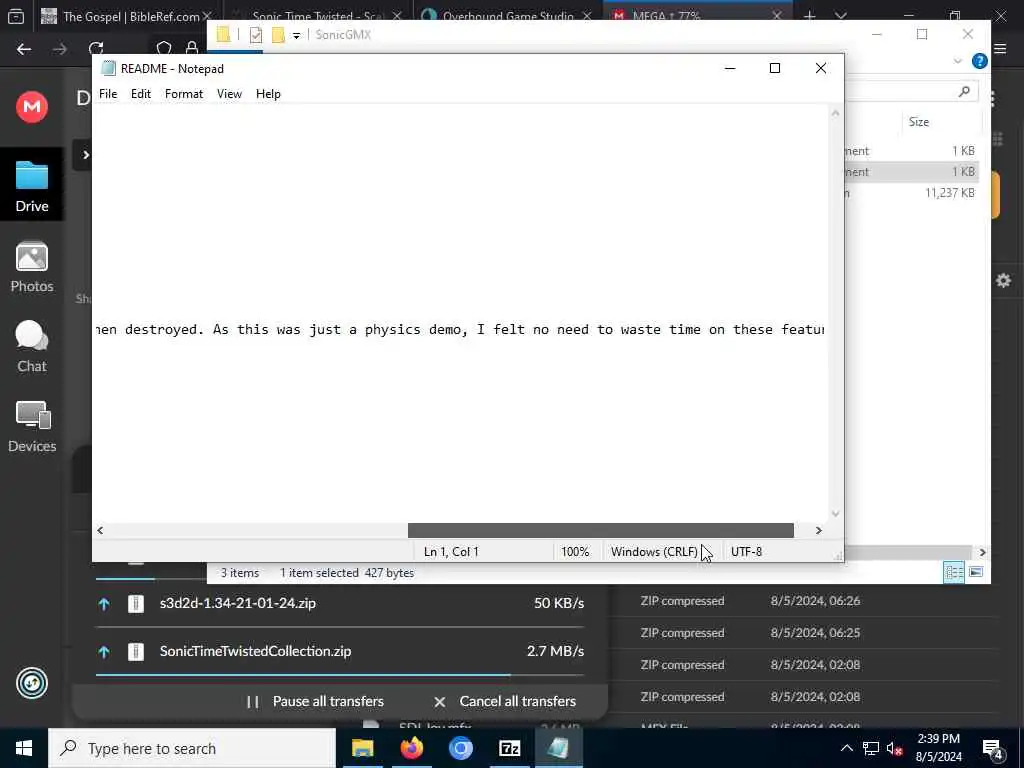This screenshot has height=768, width=1024.
Task: Open Photos in the MEGA sidebar
Action: point(32,267)
